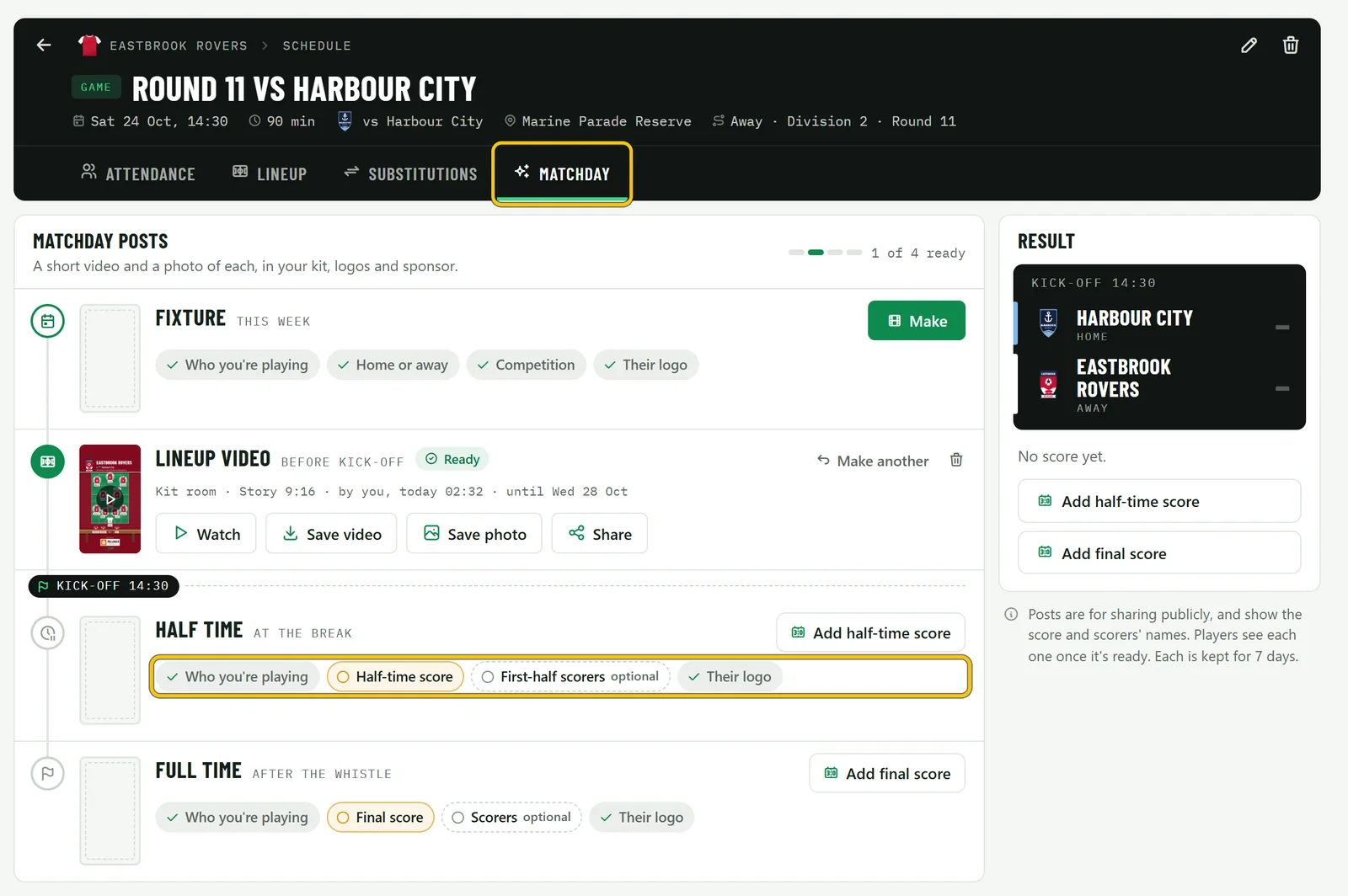This screenshot has height=896, width=1348.
Task: Select the Scorers optional chip
Action: [x=511, y=817]
